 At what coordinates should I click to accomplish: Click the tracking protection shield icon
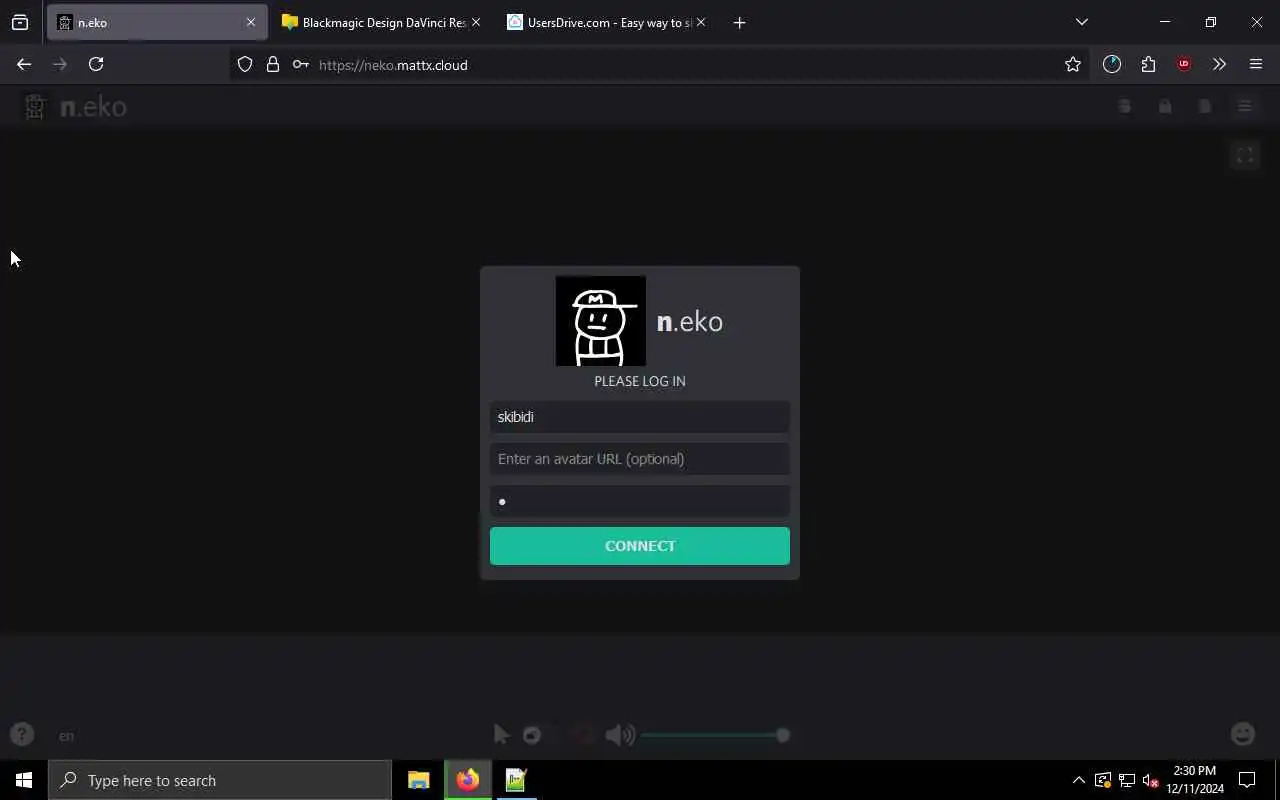(x=245, y=64)
